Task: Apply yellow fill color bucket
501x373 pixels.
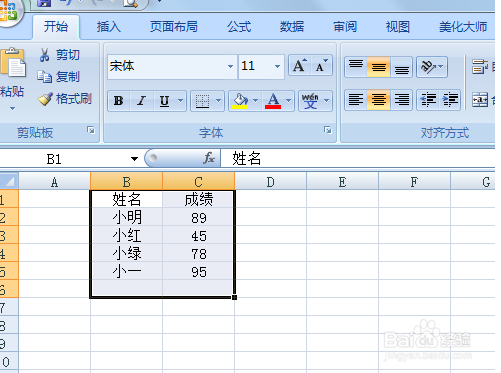Action: [241, 101]
